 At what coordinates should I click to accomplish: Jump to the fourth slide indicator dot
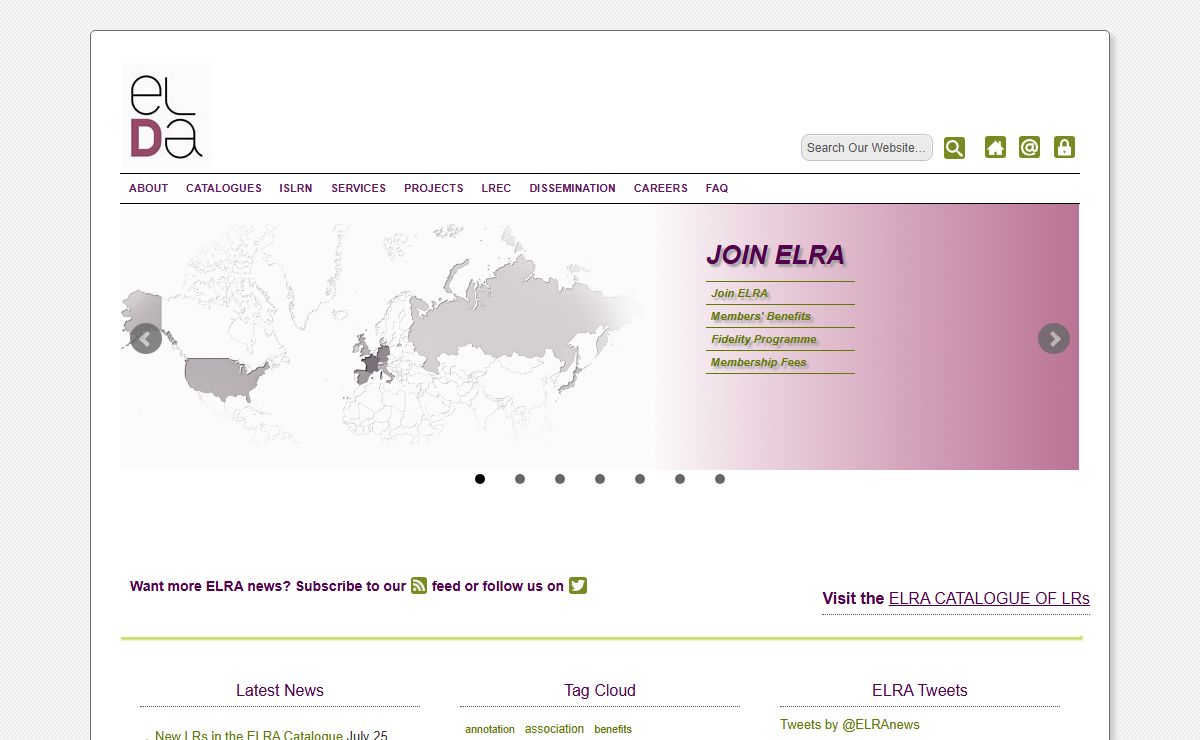(x=600, y=479)
